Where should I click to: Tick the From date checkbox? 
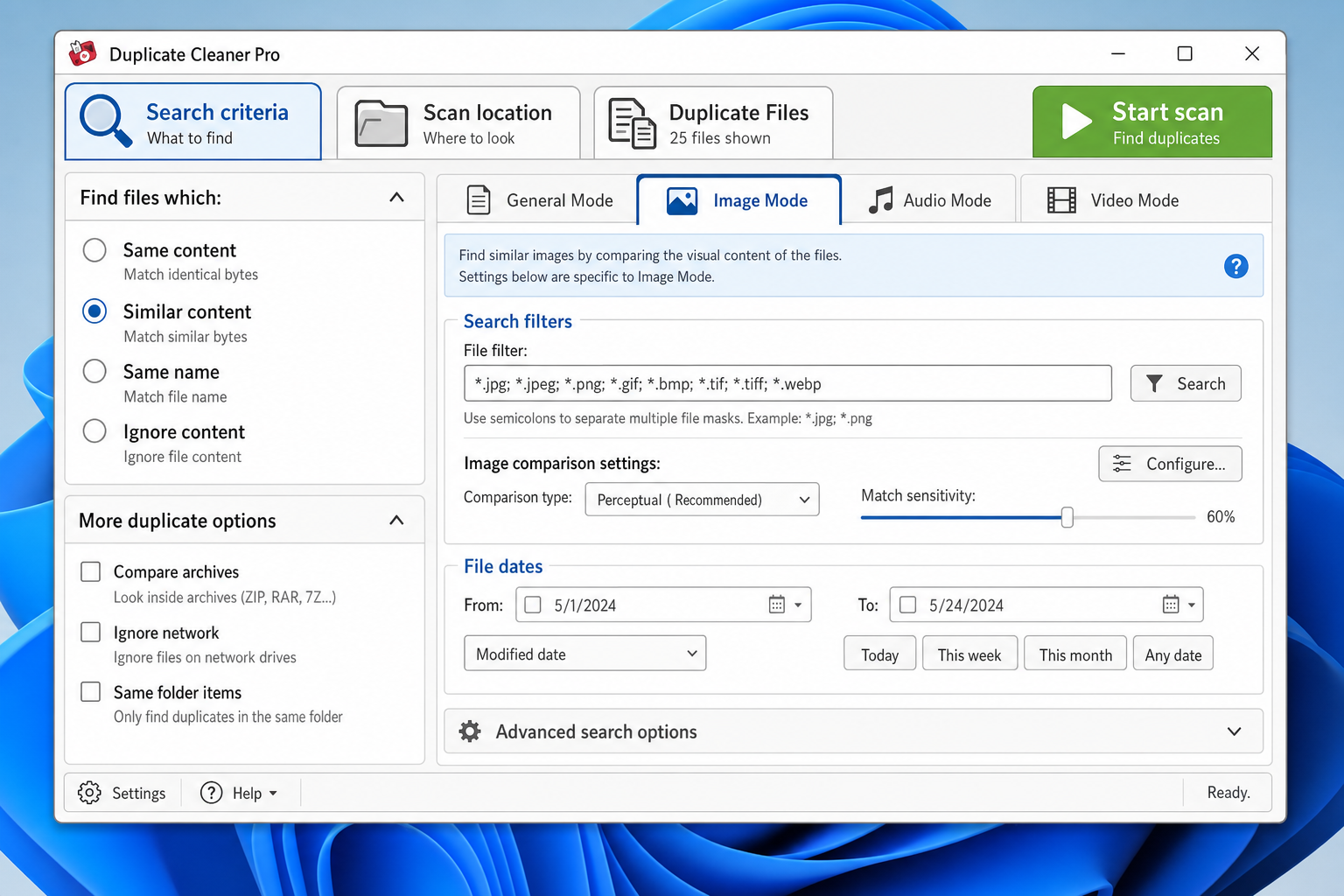(x=533, y=605)
